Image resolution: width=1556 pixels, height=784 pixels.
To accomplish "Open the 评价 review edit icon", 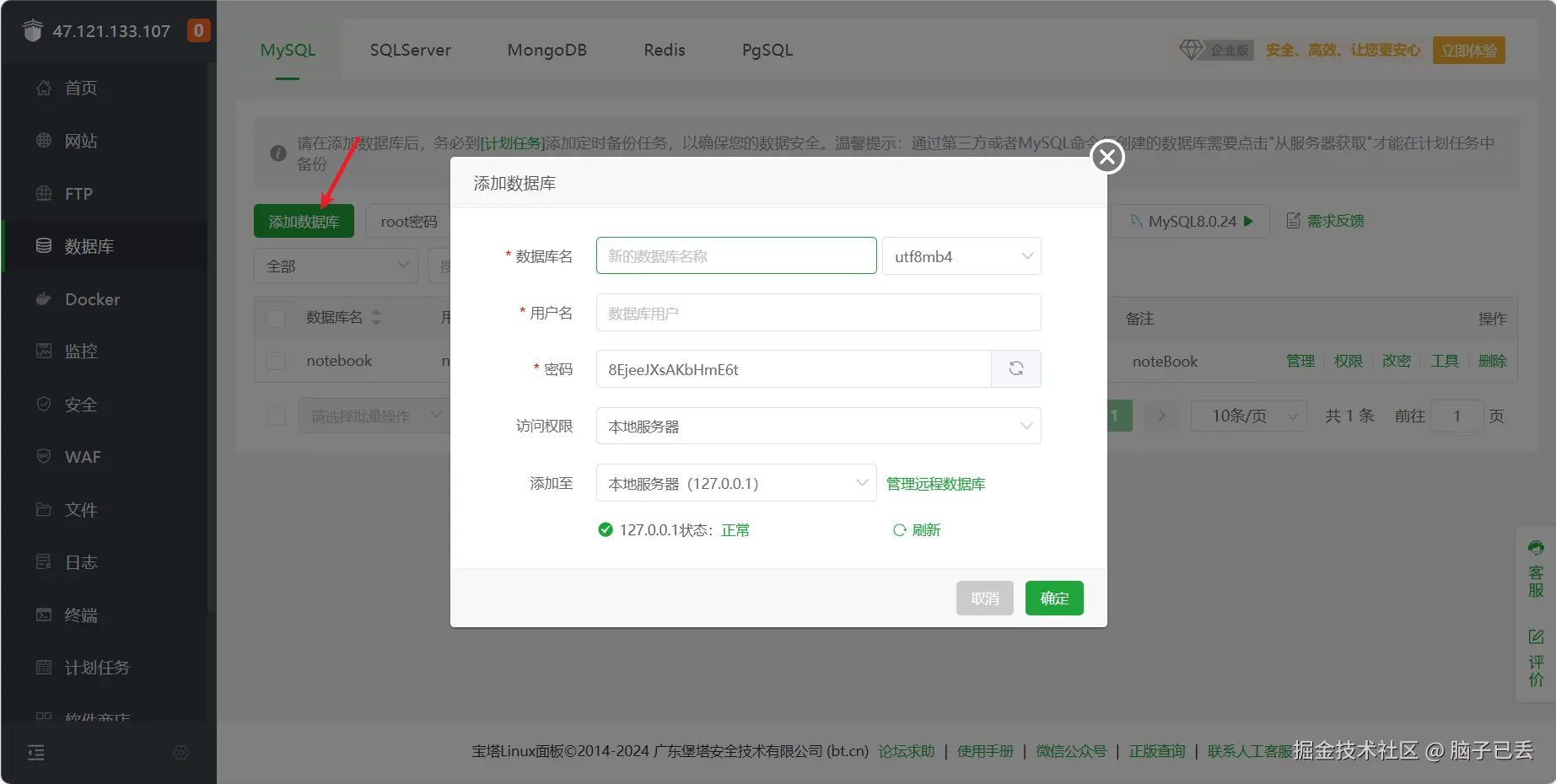I will (1536, 636).
